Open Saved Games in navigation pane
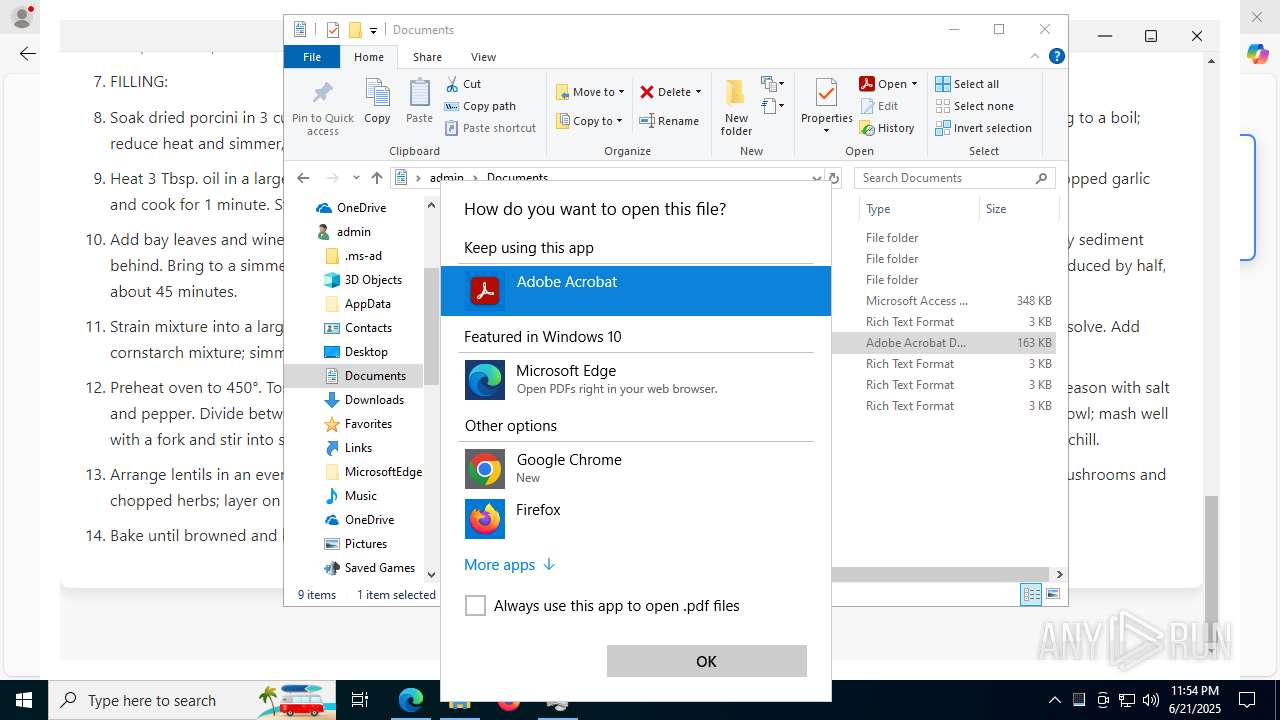The image size is (1280, 720). [x=380, y=568]
